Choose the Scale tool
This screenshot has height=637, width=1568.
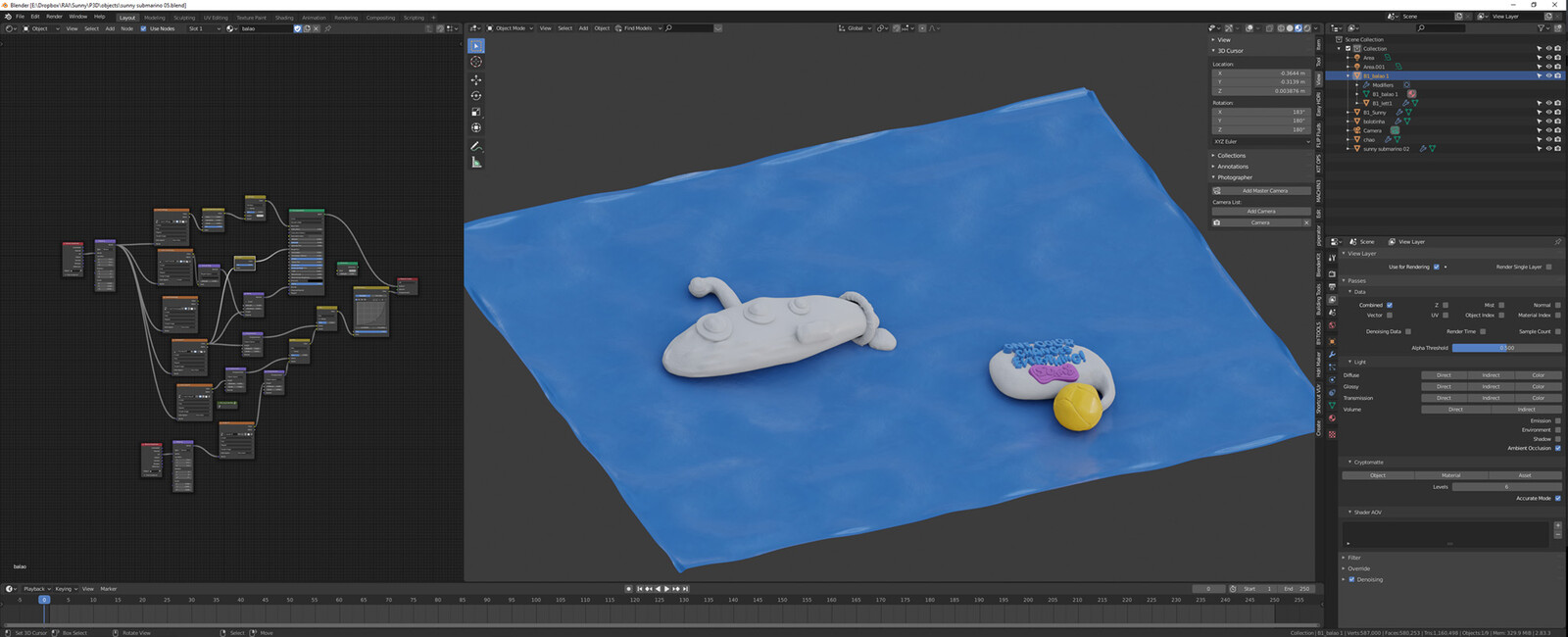tap(476, 112)
